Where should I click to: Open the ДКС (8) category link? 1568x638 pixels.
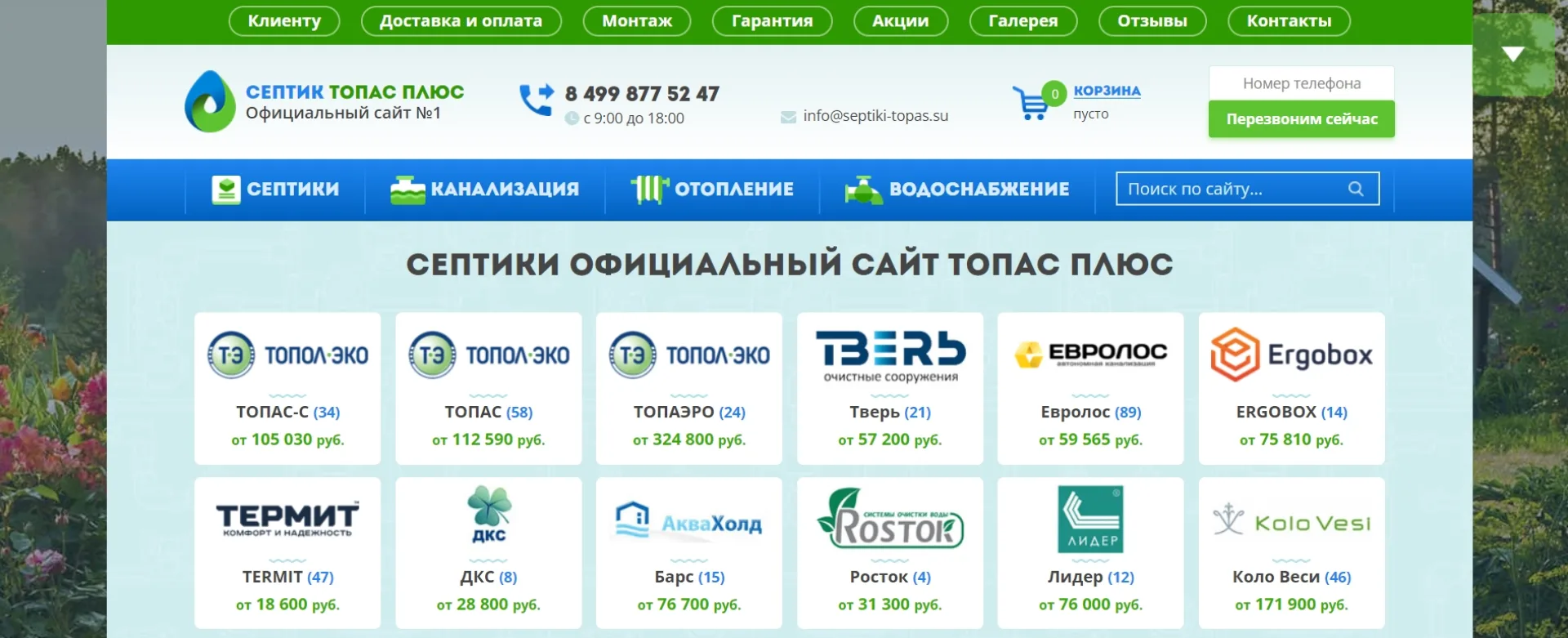coord(488,578)
